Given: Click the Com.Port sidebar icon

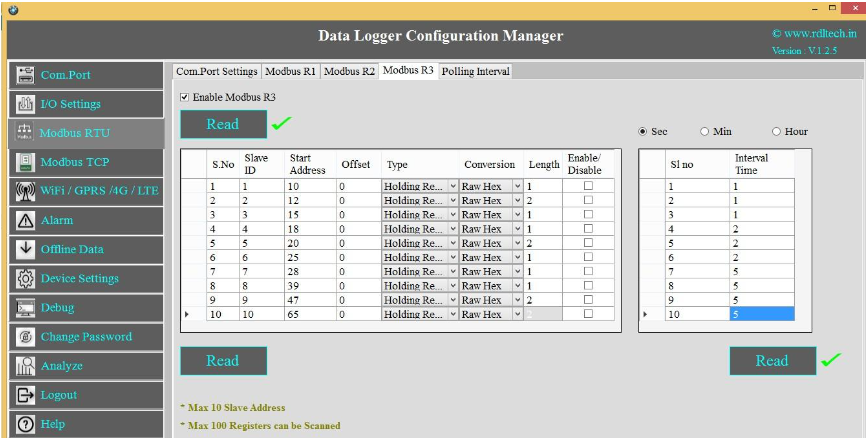Looking at the screenshot, I should point(26,75).
